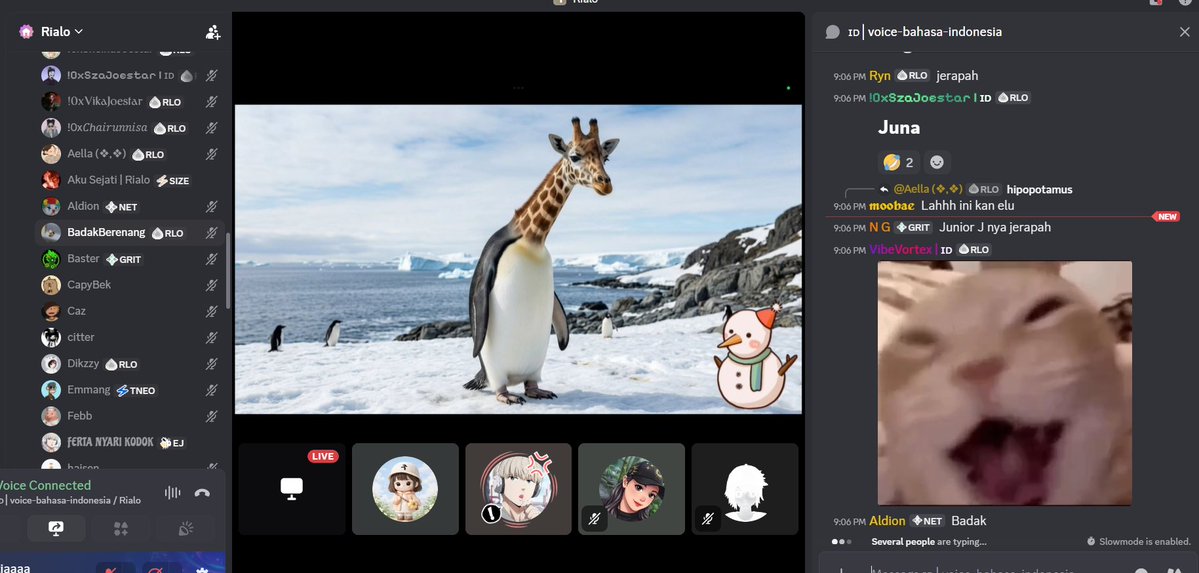
Task: Click the muted mic icon on Dikzzy row
Action: tap(212, 364)
